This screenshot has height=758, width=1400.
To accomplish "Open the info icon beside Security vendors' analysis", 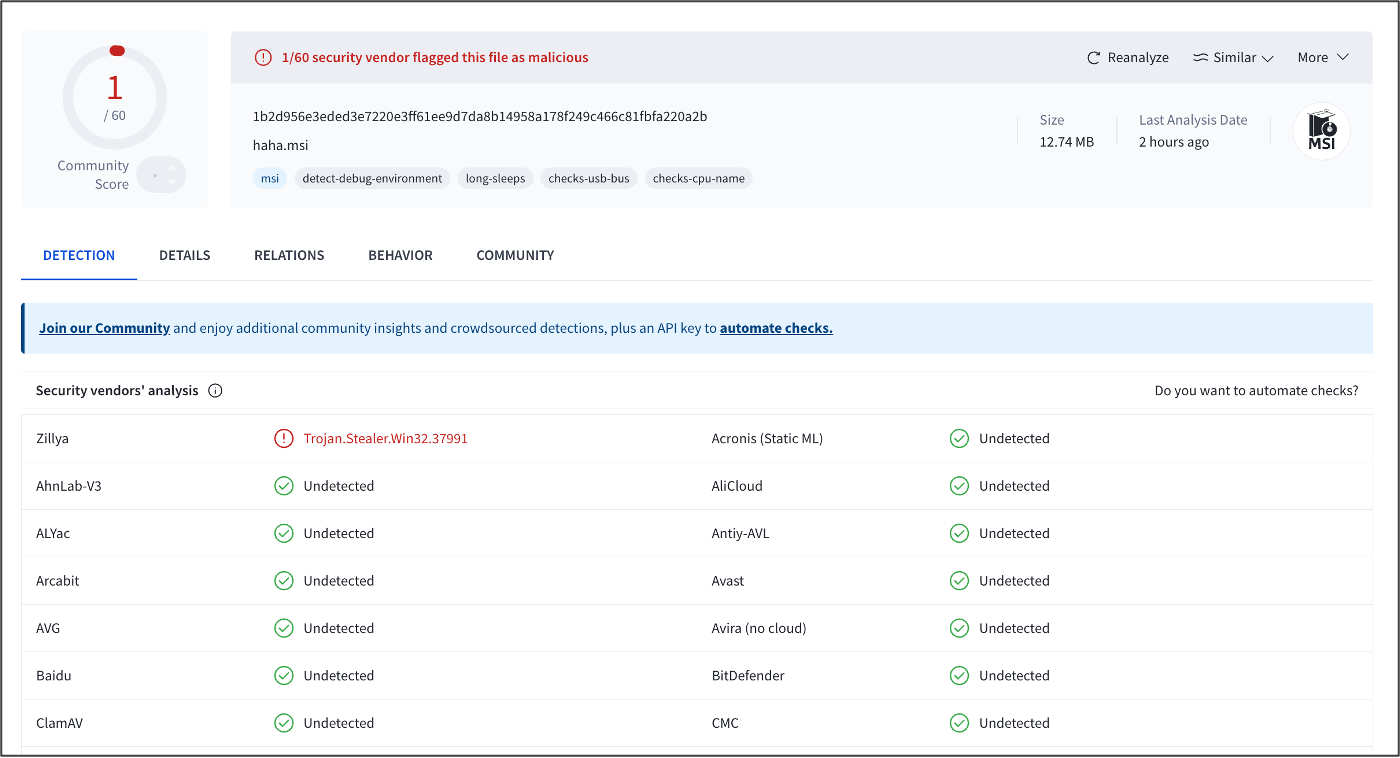I will (x=215, y=390).
